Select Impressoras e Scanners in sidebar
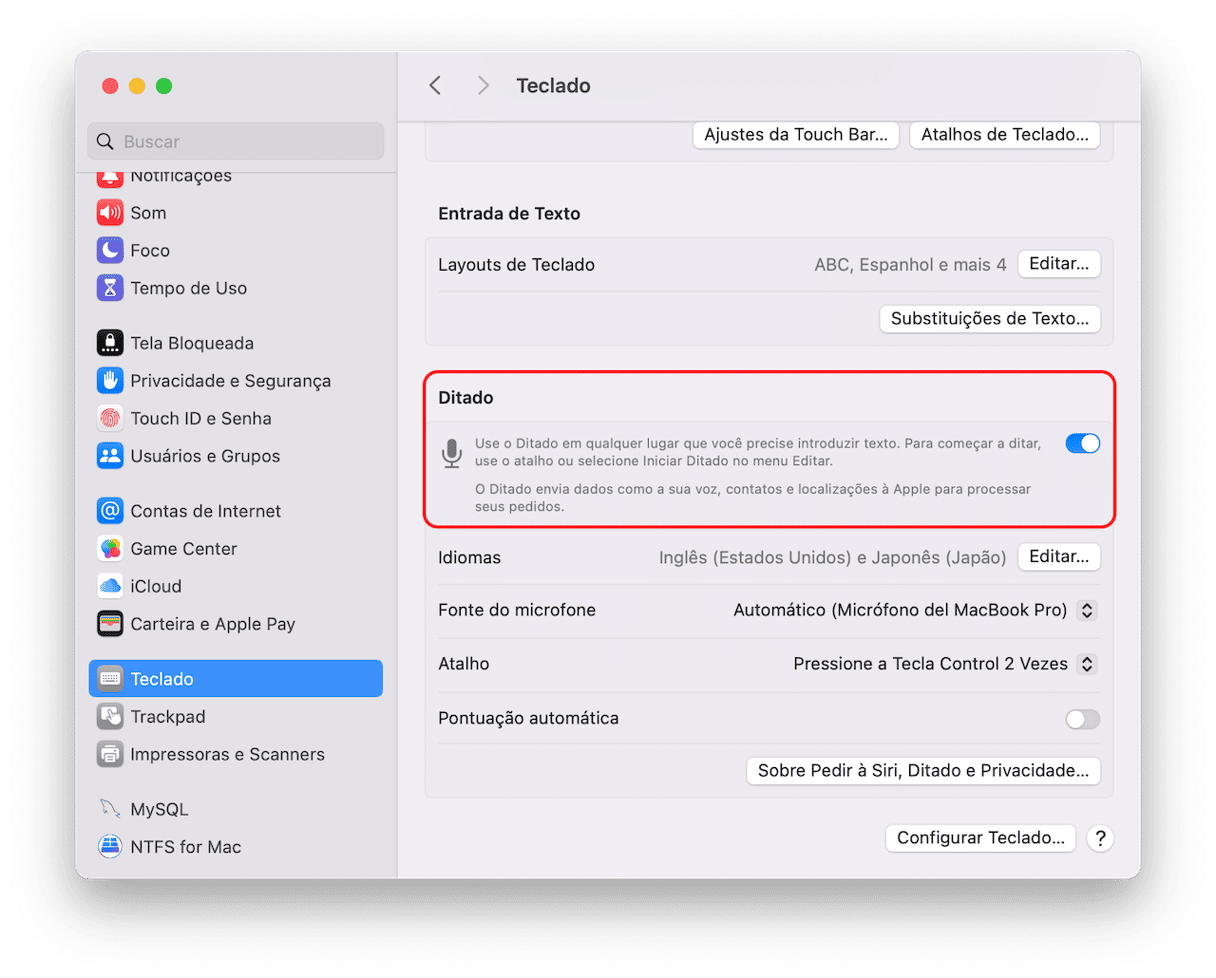Image resolution: width=1216 pixels, height=978 pixels. pos(227,754)
